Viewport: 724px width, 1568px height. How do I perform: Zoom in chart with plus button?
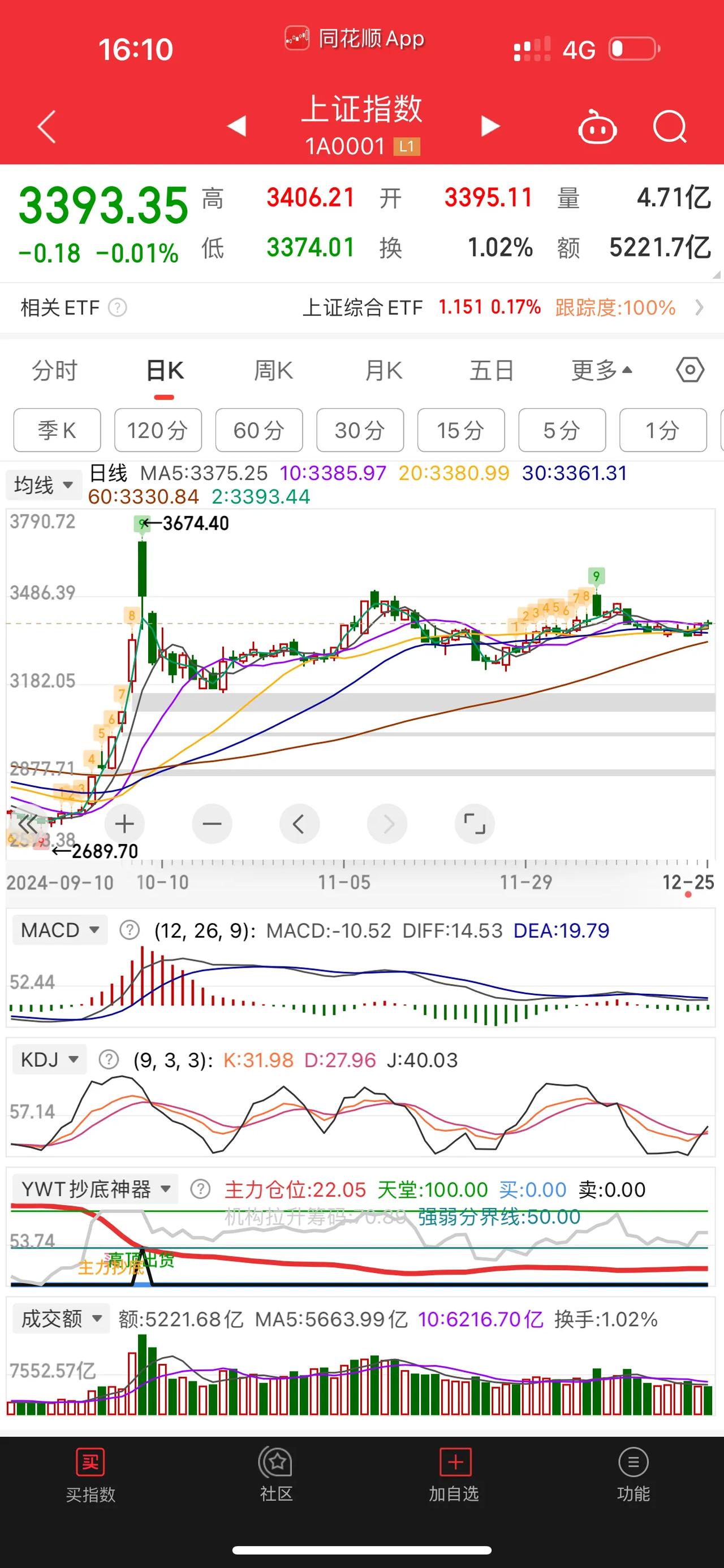pyautogui.click(x=124, y=824)
